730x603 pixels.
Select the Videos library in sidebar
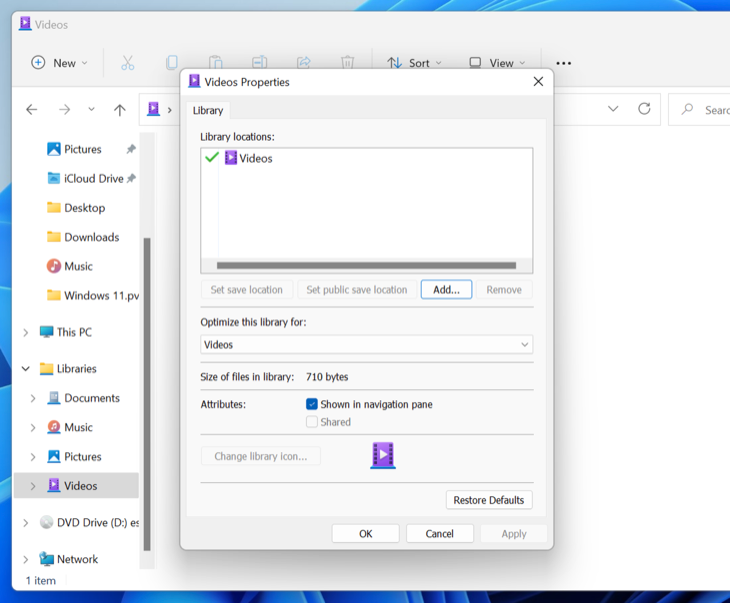76,486
